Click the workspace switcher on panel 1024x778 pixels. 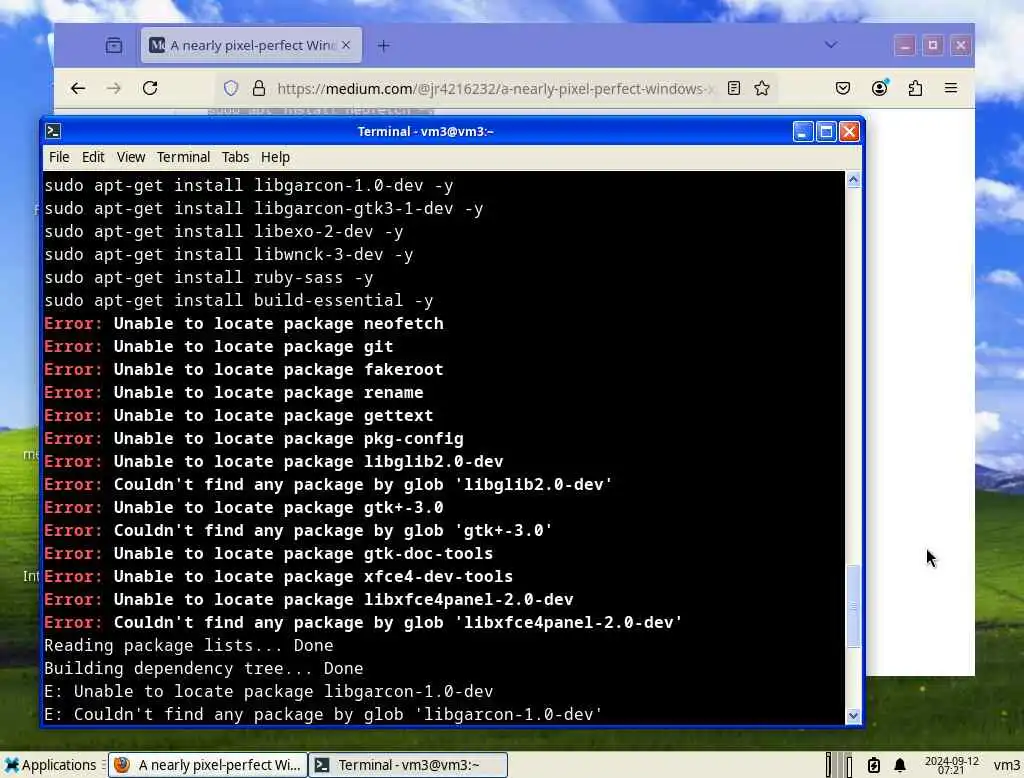coord(839,765)
